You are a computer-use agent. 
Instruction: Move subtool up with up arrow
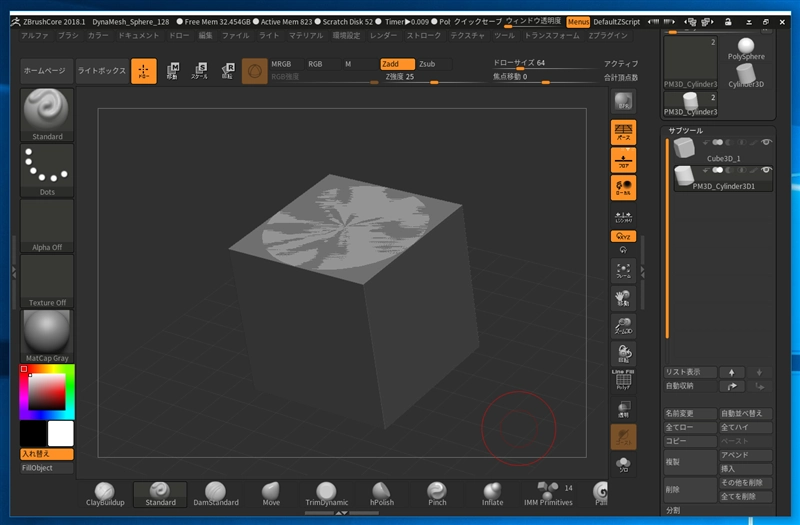coord(732,372)
